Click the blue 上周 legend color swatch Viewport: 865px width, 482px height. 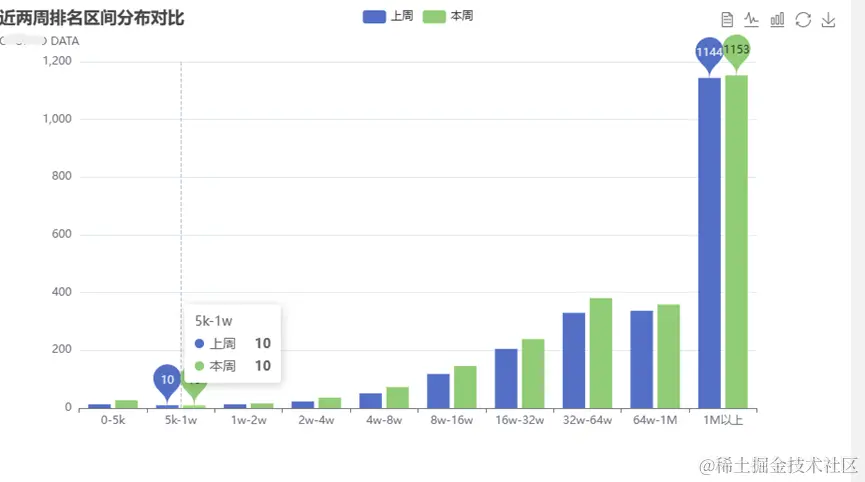375,17
